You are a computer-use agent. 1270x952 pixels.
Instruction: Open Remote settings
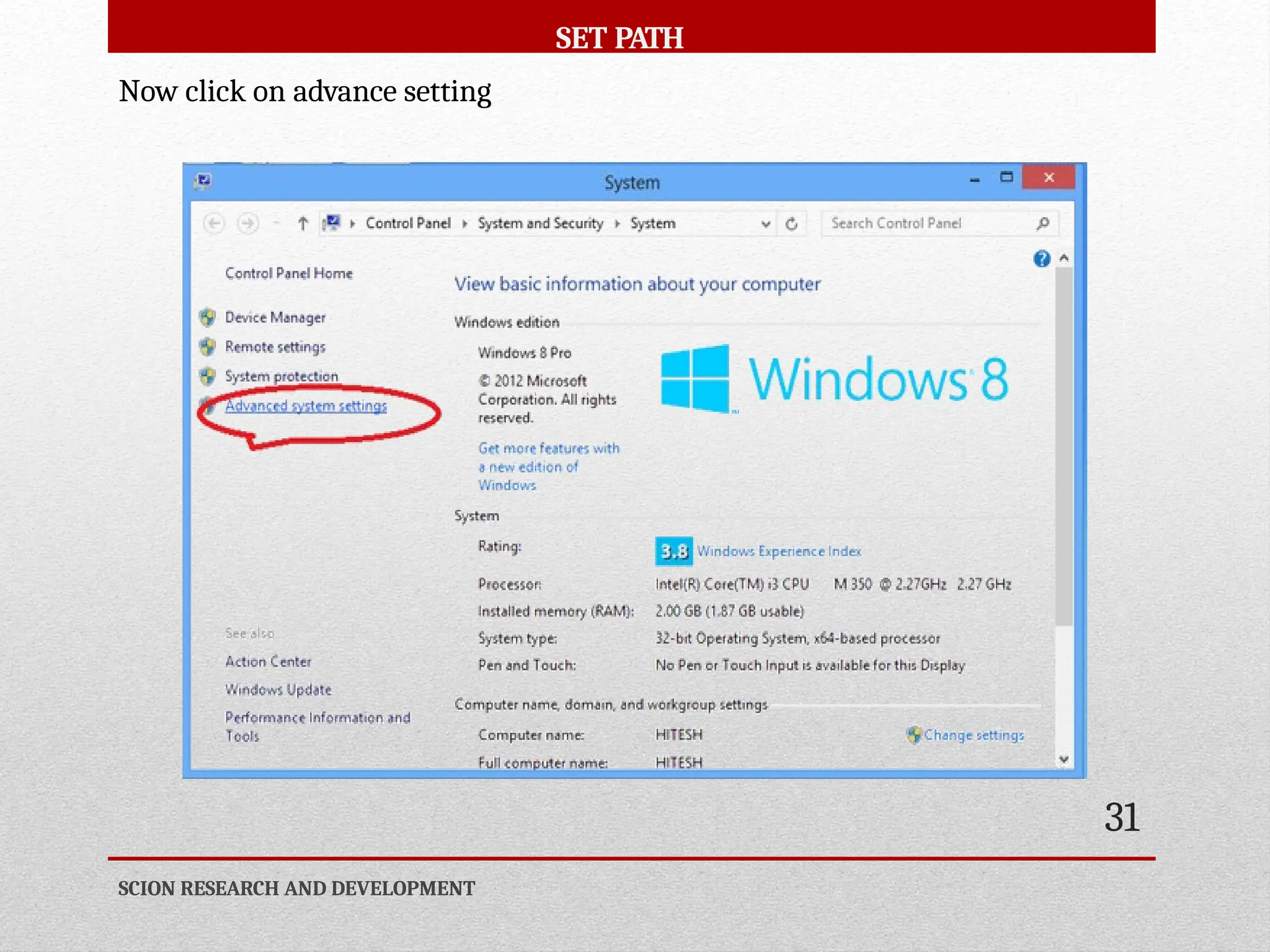click(x=275, y=347)
